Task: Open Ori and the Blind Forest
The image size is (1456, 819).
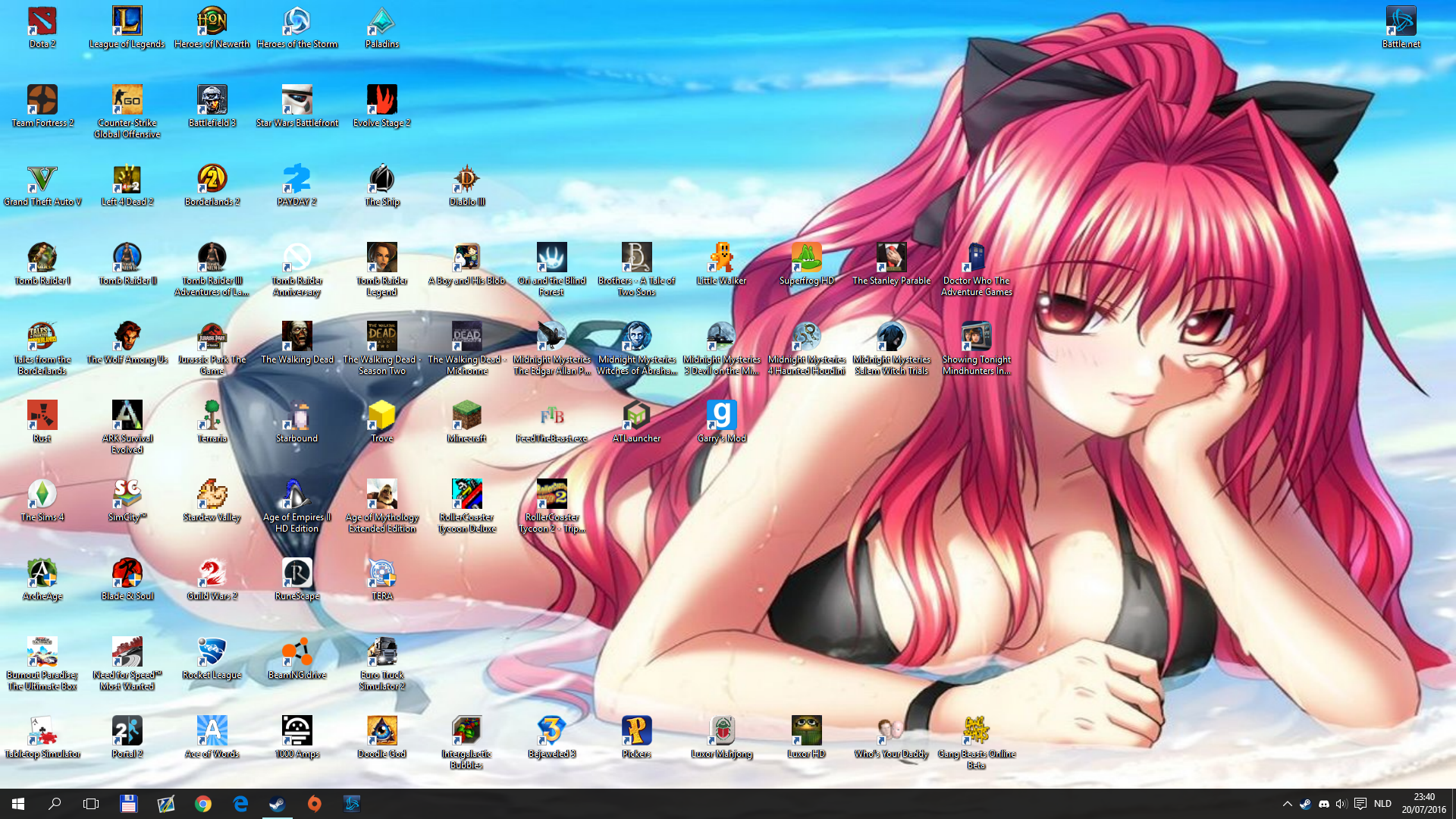Action: [x=551, y=269]
